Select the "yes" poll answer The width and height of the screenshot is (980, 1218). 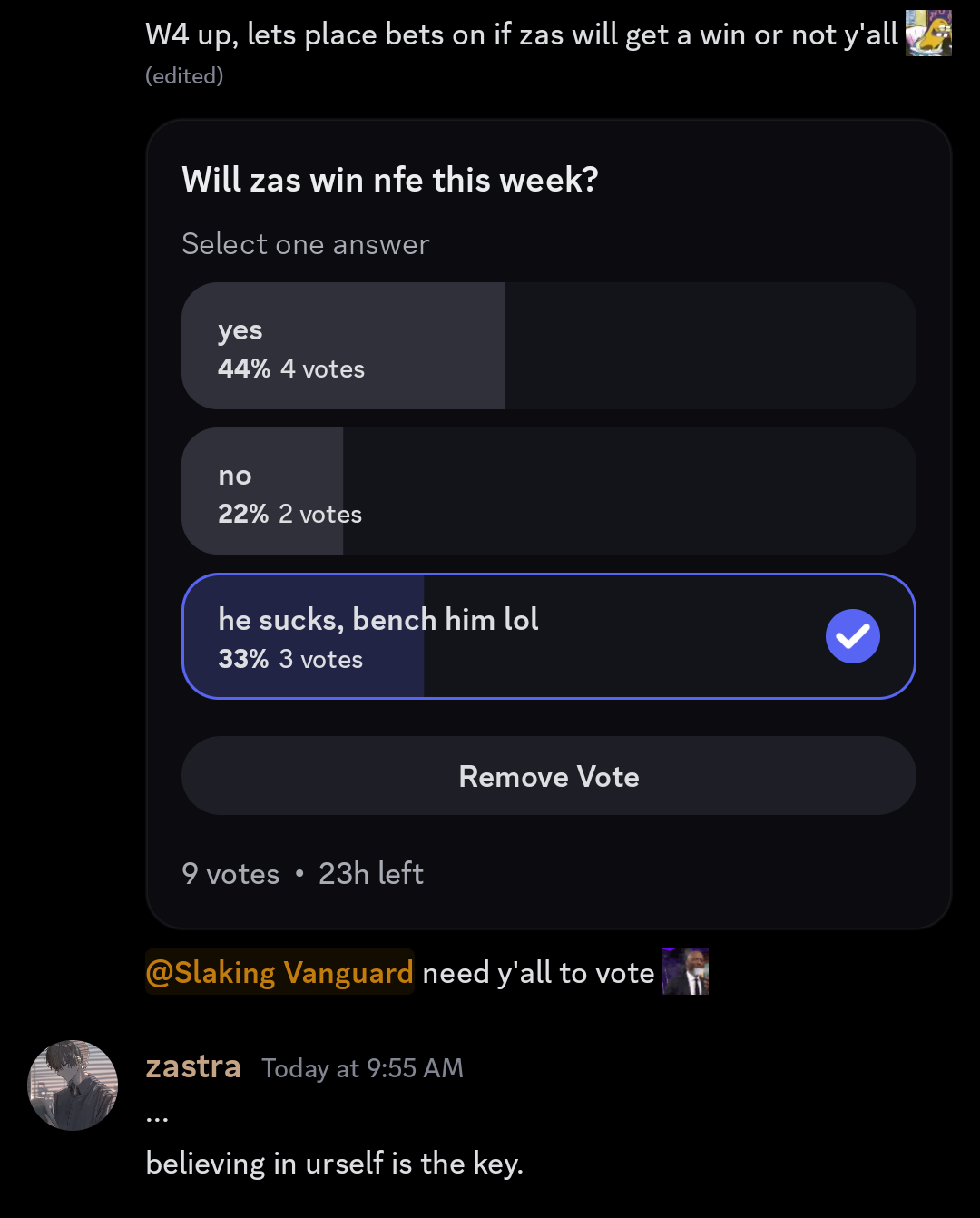pyautogui.click(x=548, y=346)
